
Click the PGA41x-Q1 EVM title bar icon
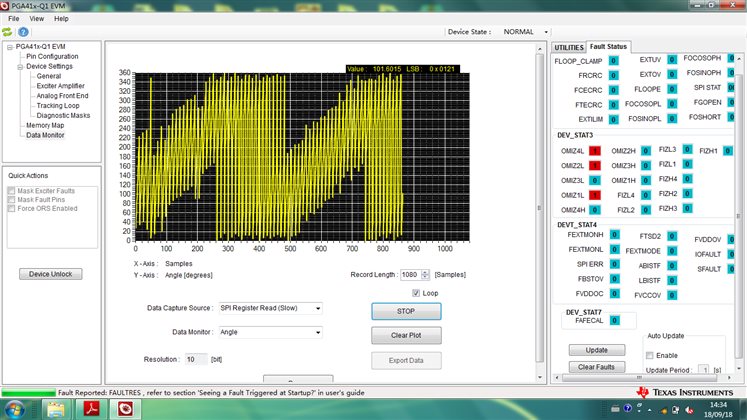pyautogui.click(x=5, y=6)
